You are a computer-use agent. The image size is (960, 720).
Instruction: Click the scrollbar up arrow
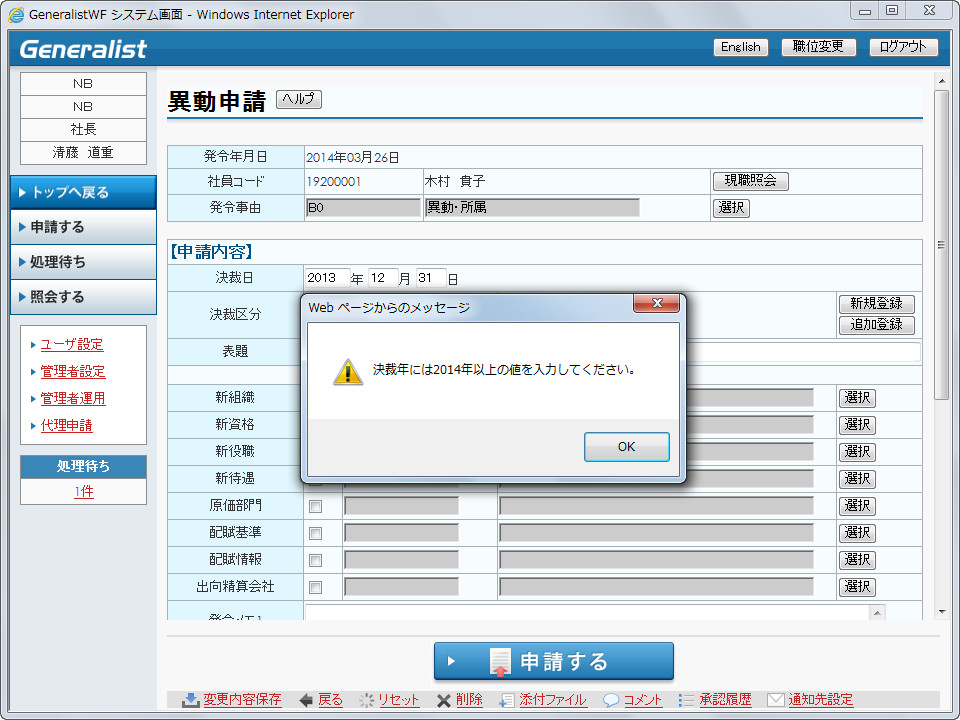pyautogui.click(x=941, y=80)
